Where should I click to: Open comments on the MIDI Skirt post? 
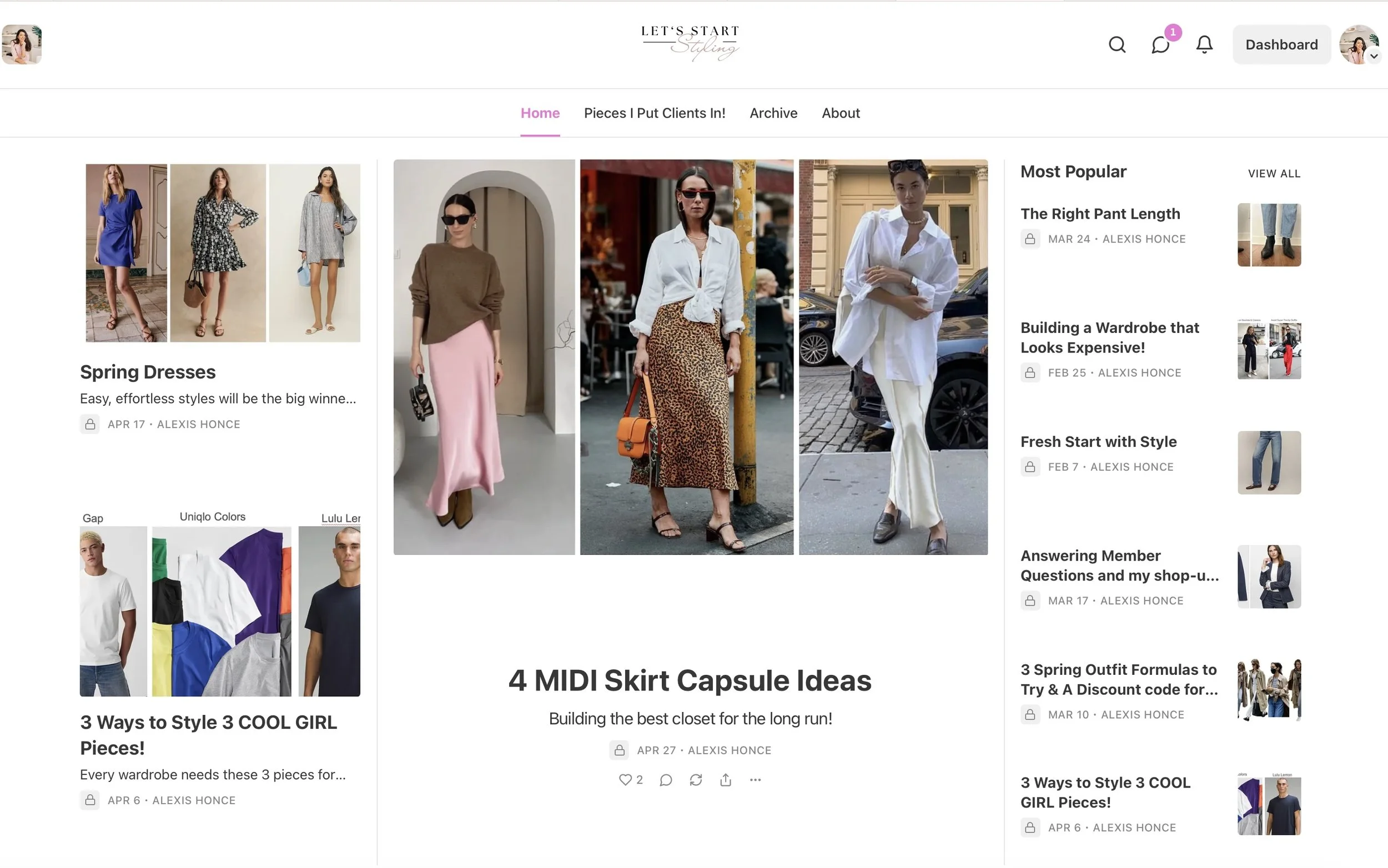[665, 780]
